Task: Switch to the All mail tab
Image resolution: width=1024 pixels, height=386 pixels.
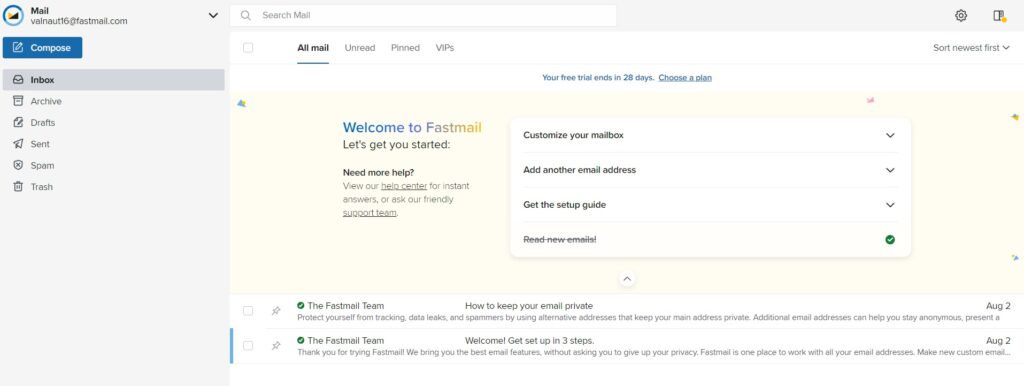Action: pyautogui.click(x=313, y=48)
